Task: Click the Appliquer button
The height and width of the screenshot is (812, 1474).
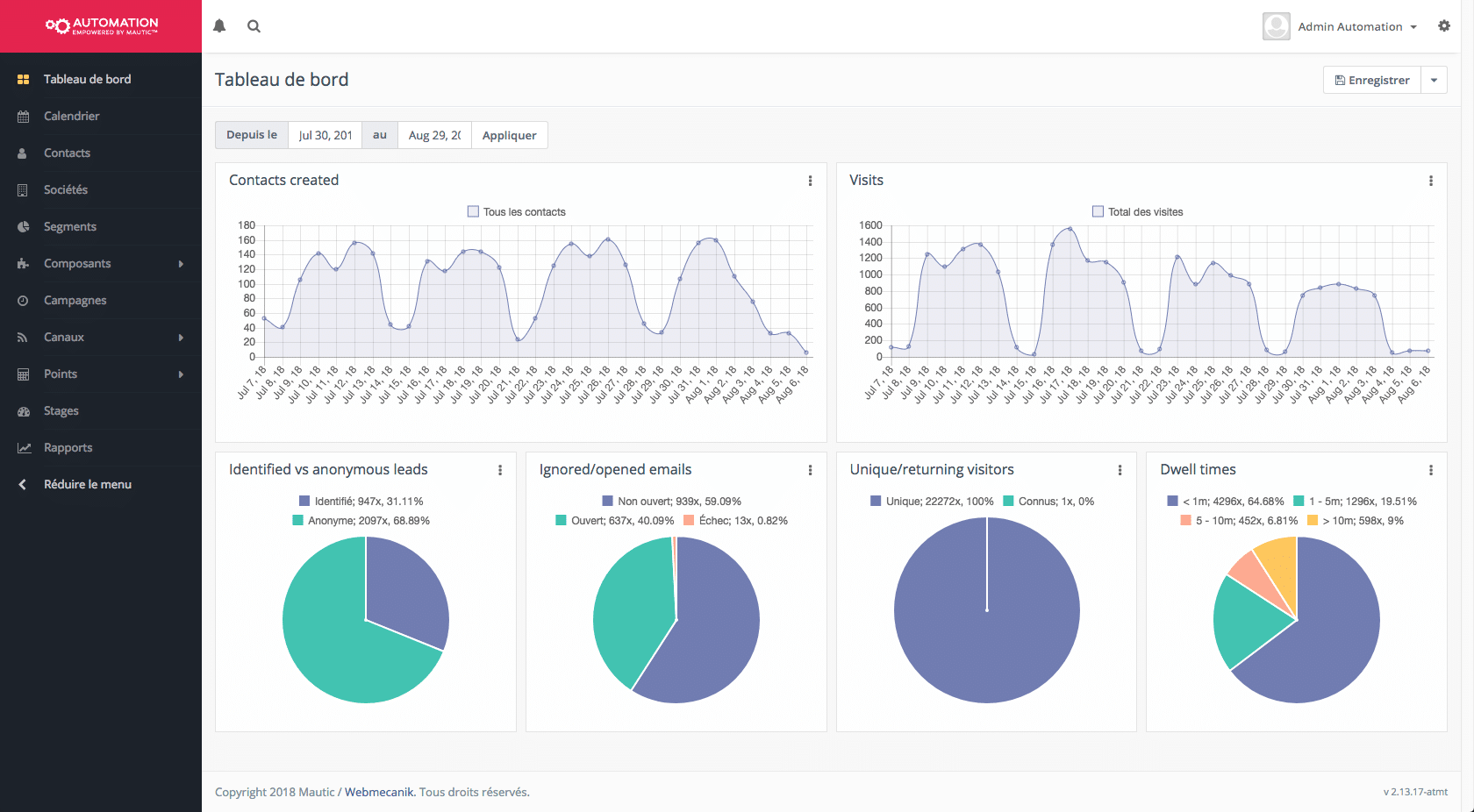Action: (509, 135)
